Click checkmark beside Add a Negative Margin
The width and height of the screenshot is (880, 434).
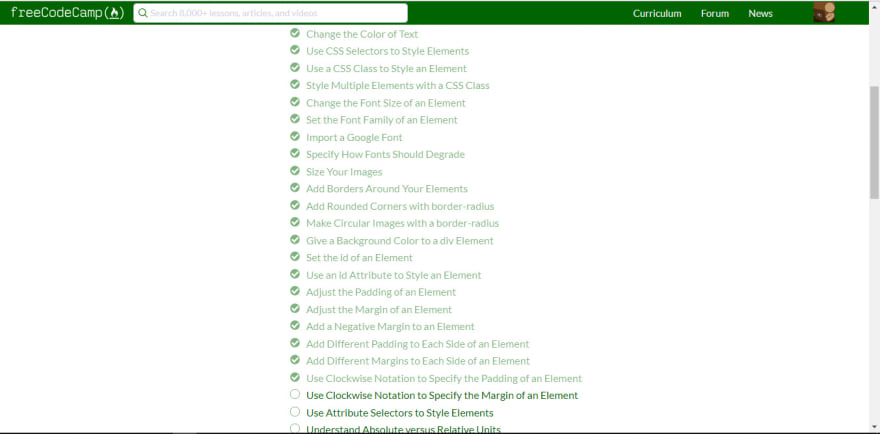pyautogui.click(x=295, y=325)
